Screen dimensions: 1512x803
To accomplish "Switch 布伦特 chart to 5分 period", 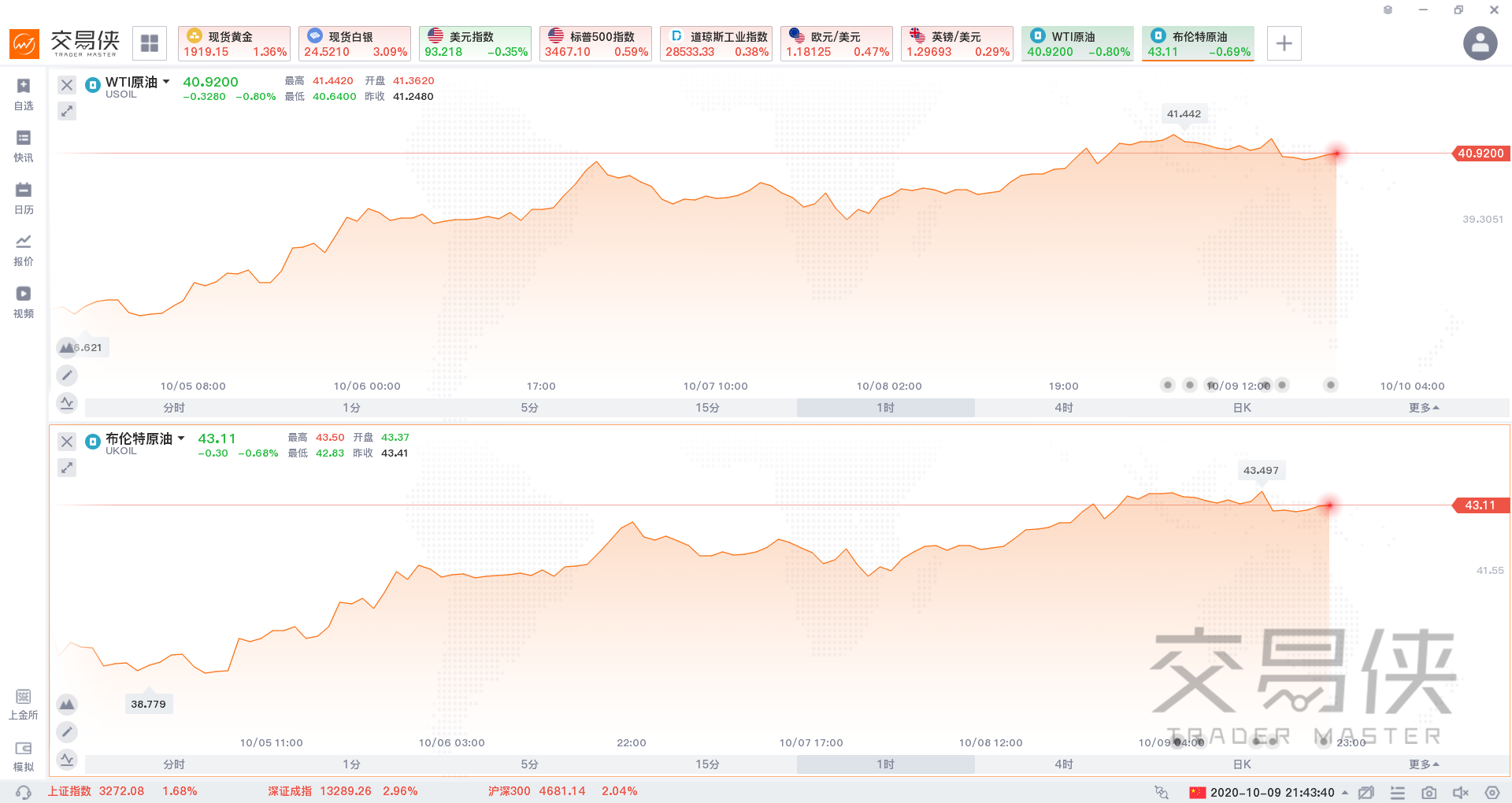I will [530, 764].
